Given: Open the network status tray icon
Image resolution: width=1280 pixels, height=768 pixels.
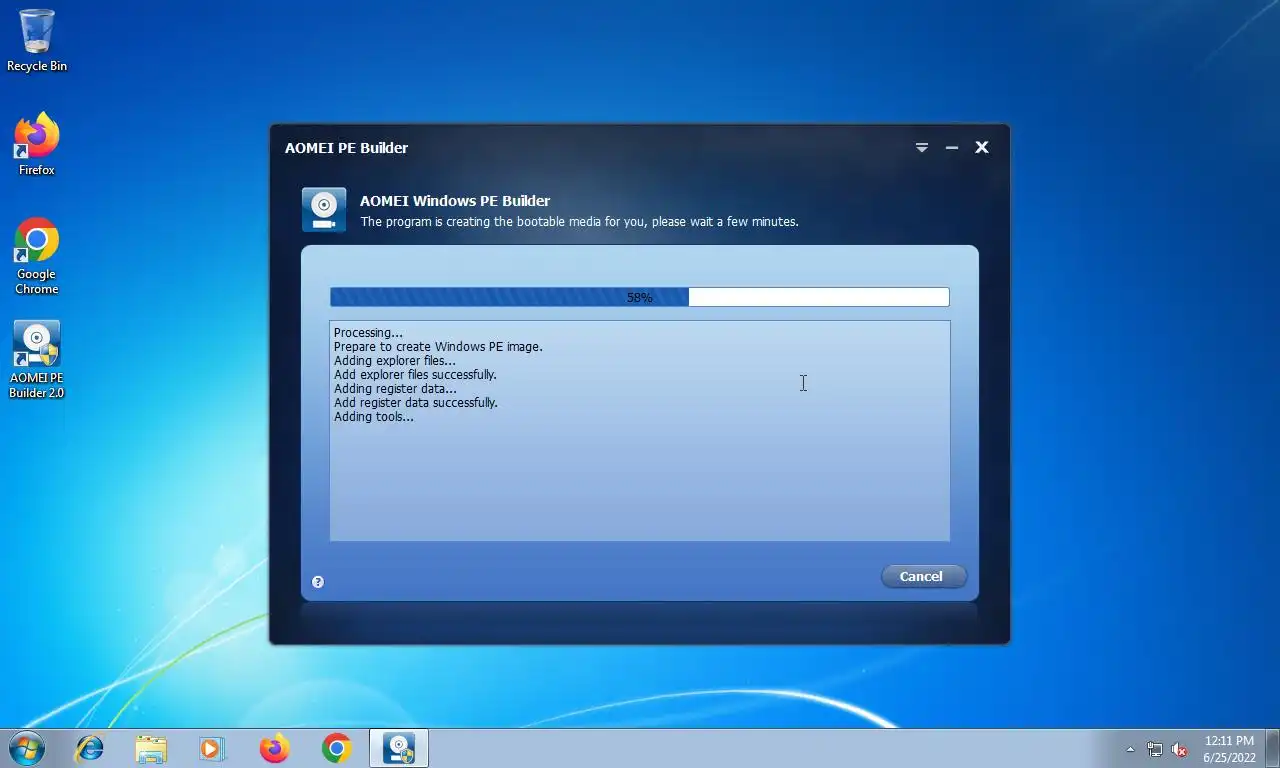Looking at the screenshot, I should (1155, 749).
